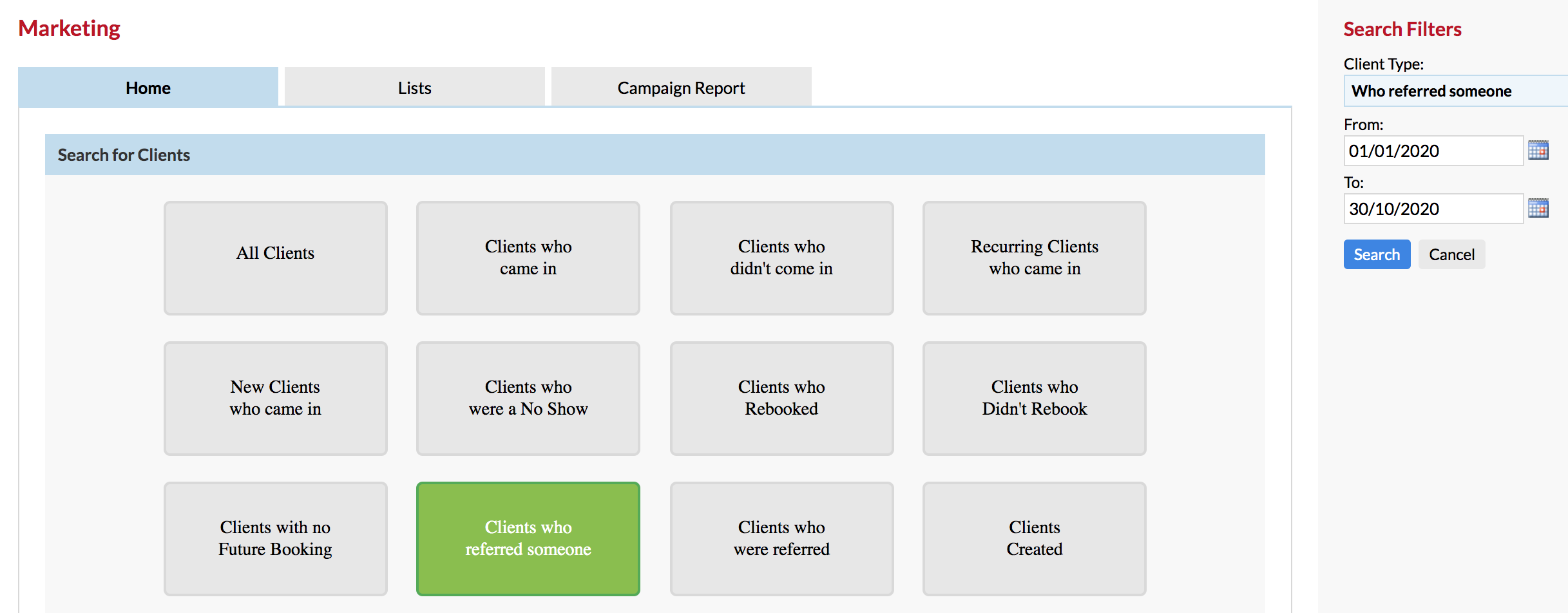Choose the All Clients tile
This screenshot has width=1568, height=613.
pos(276,258)
